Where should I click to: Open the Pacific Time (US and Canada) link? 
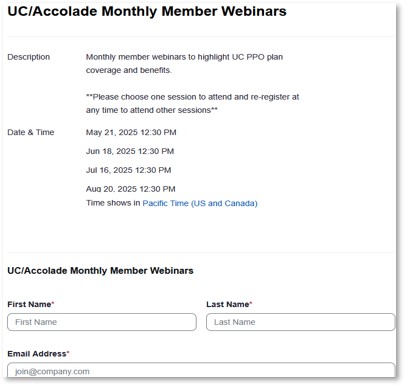pos(200,203)
